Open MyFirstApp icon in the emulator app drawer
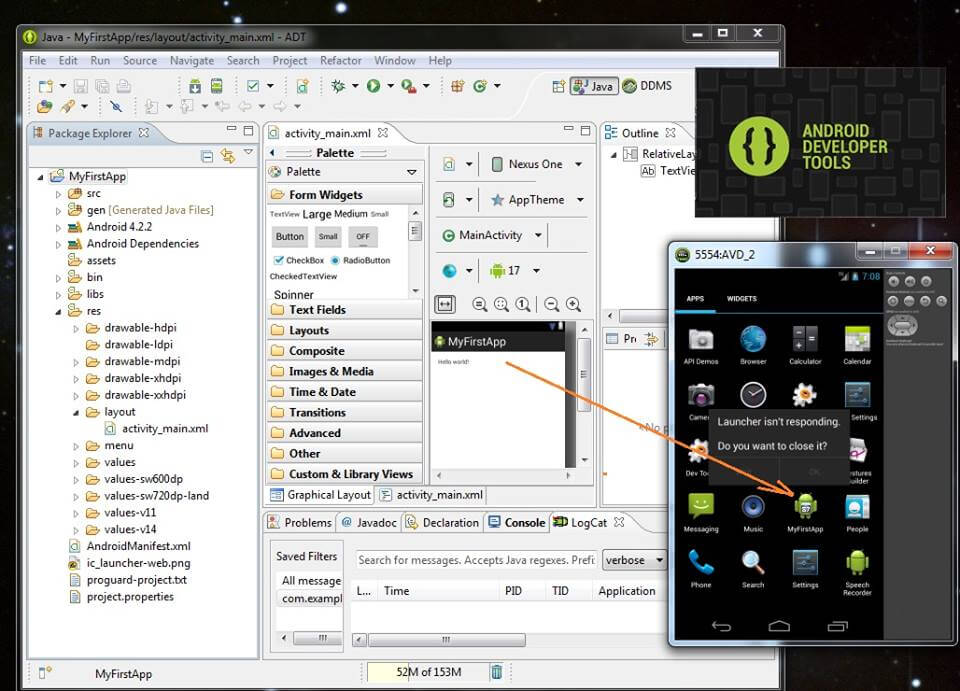This screenshot has width=960, height=691. 805,512
